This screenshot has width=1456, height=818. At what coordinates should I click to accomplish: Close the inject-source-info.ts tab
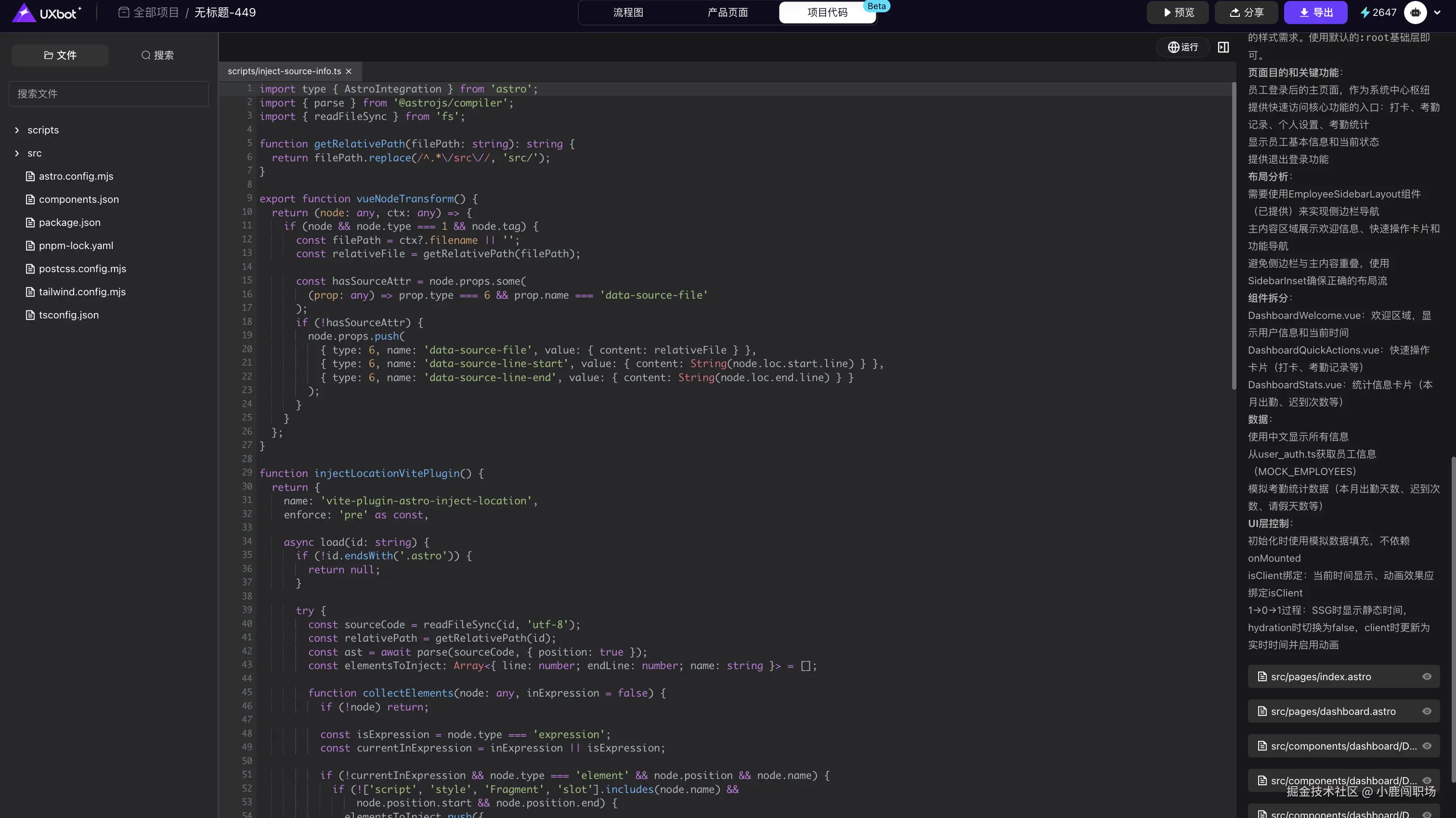click(349, 71)
